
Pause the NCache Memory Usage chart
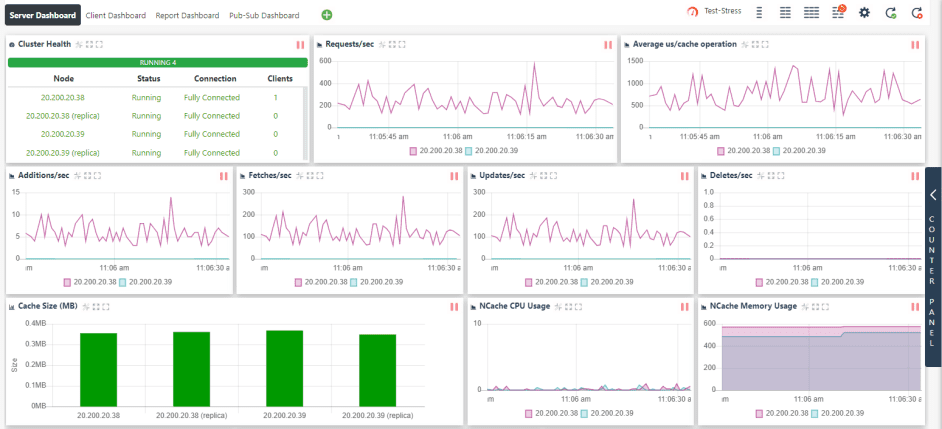(x=915, y=306)
